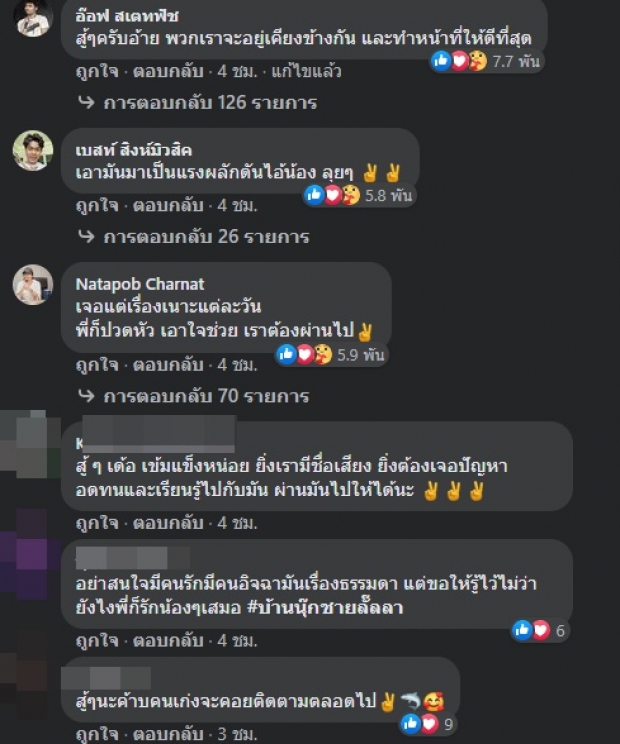View edit history via แก้ไขแล้ว
Screen dimensions: 620x744
[x=306, y=72]
